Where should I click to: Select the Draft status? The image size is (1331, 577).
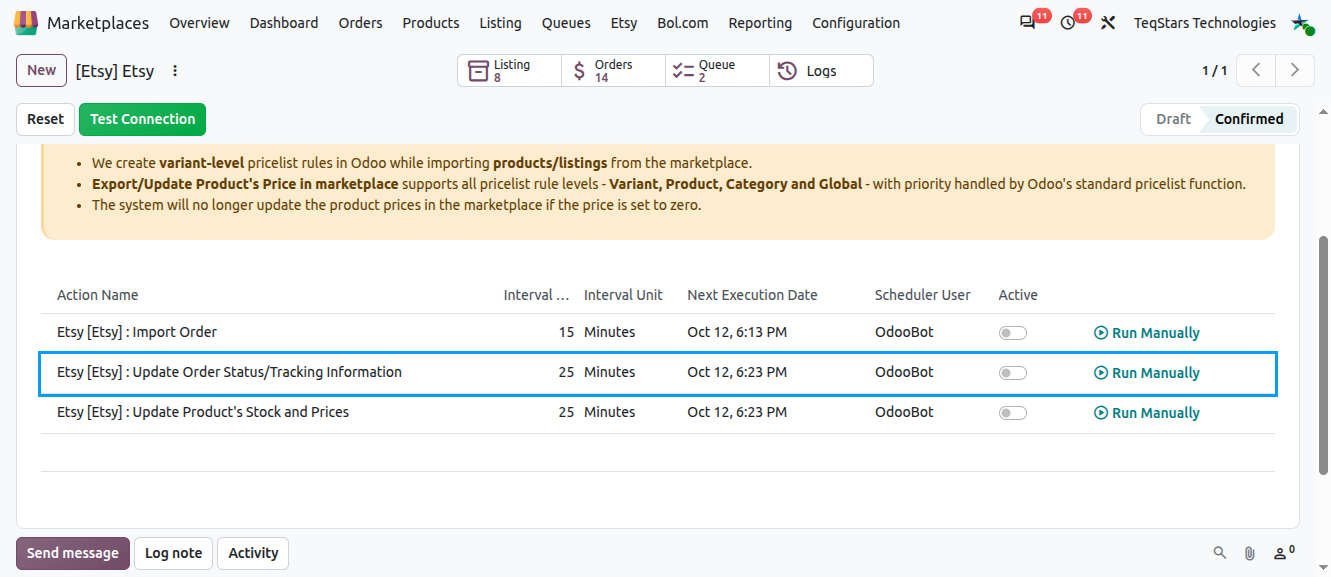pyautogui.click(x=1173, y=119)
